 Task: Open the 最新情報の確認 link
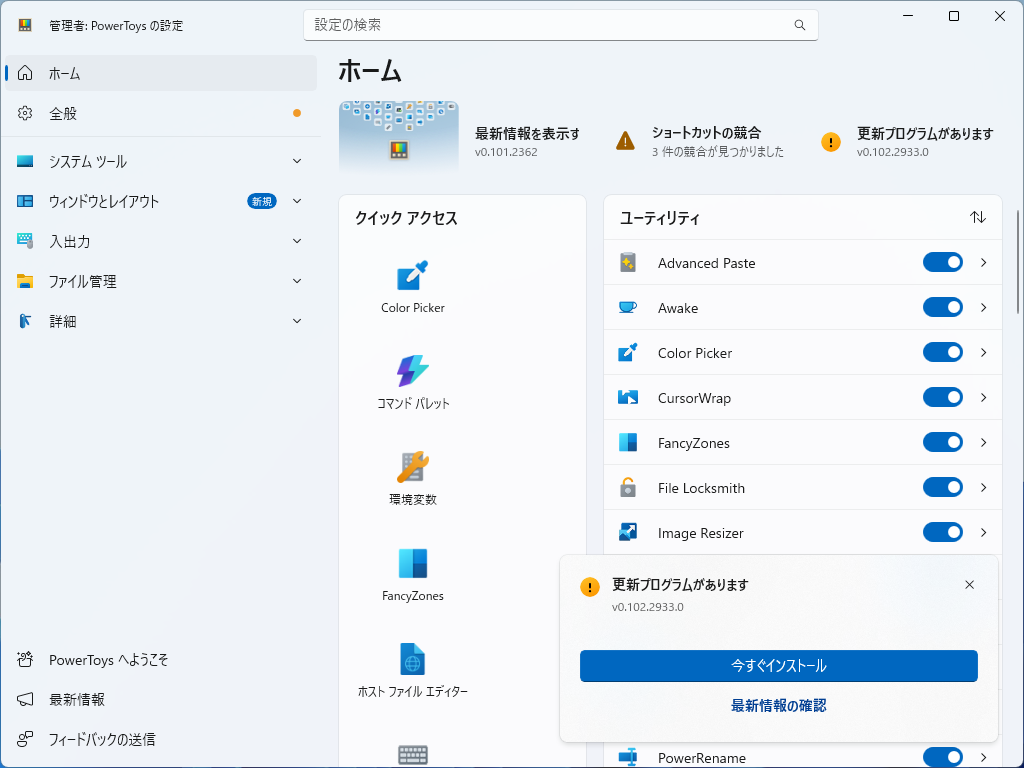pyautogui.click(x=778, y=706)
